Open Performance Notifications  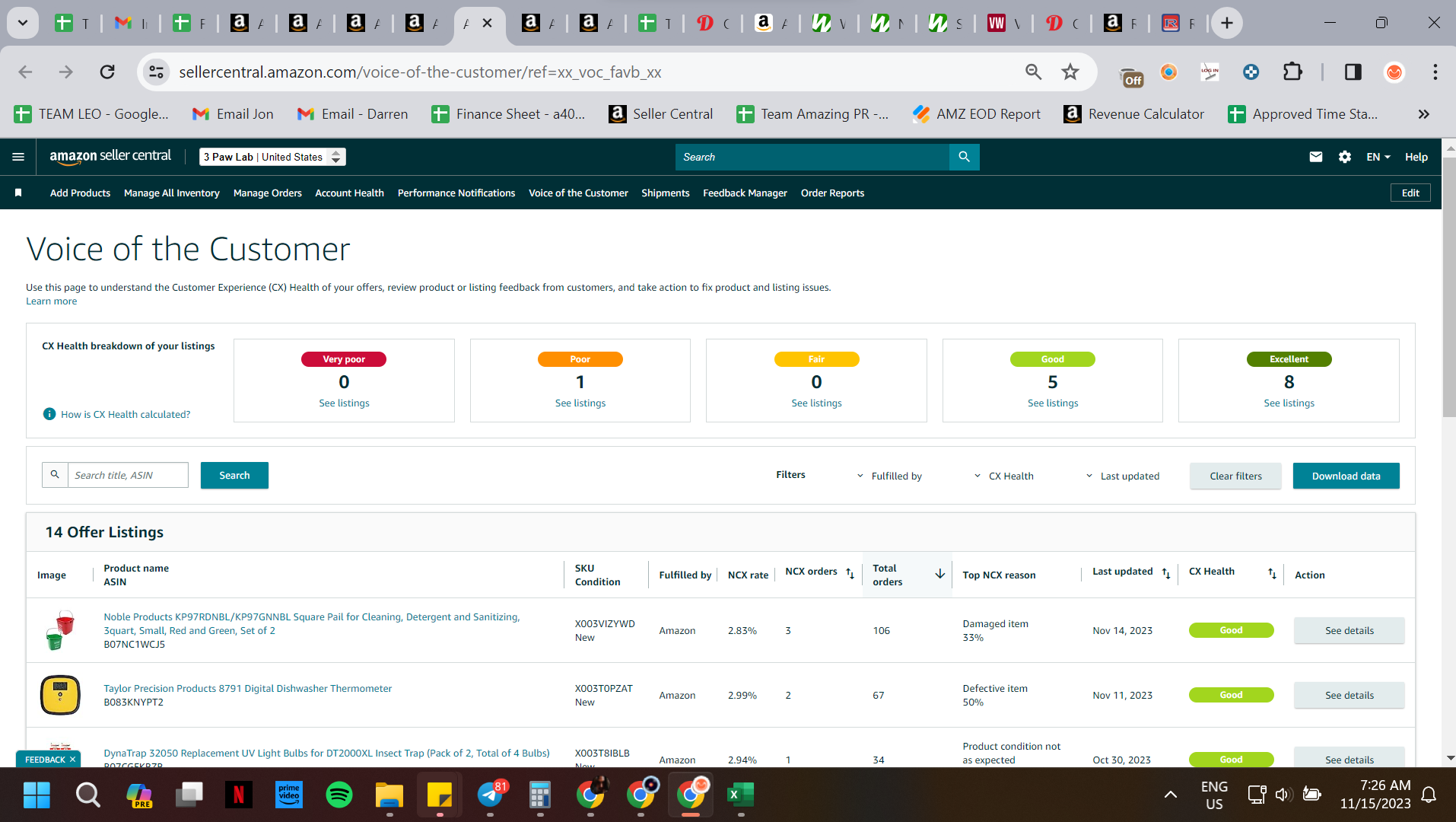[456, 193]
